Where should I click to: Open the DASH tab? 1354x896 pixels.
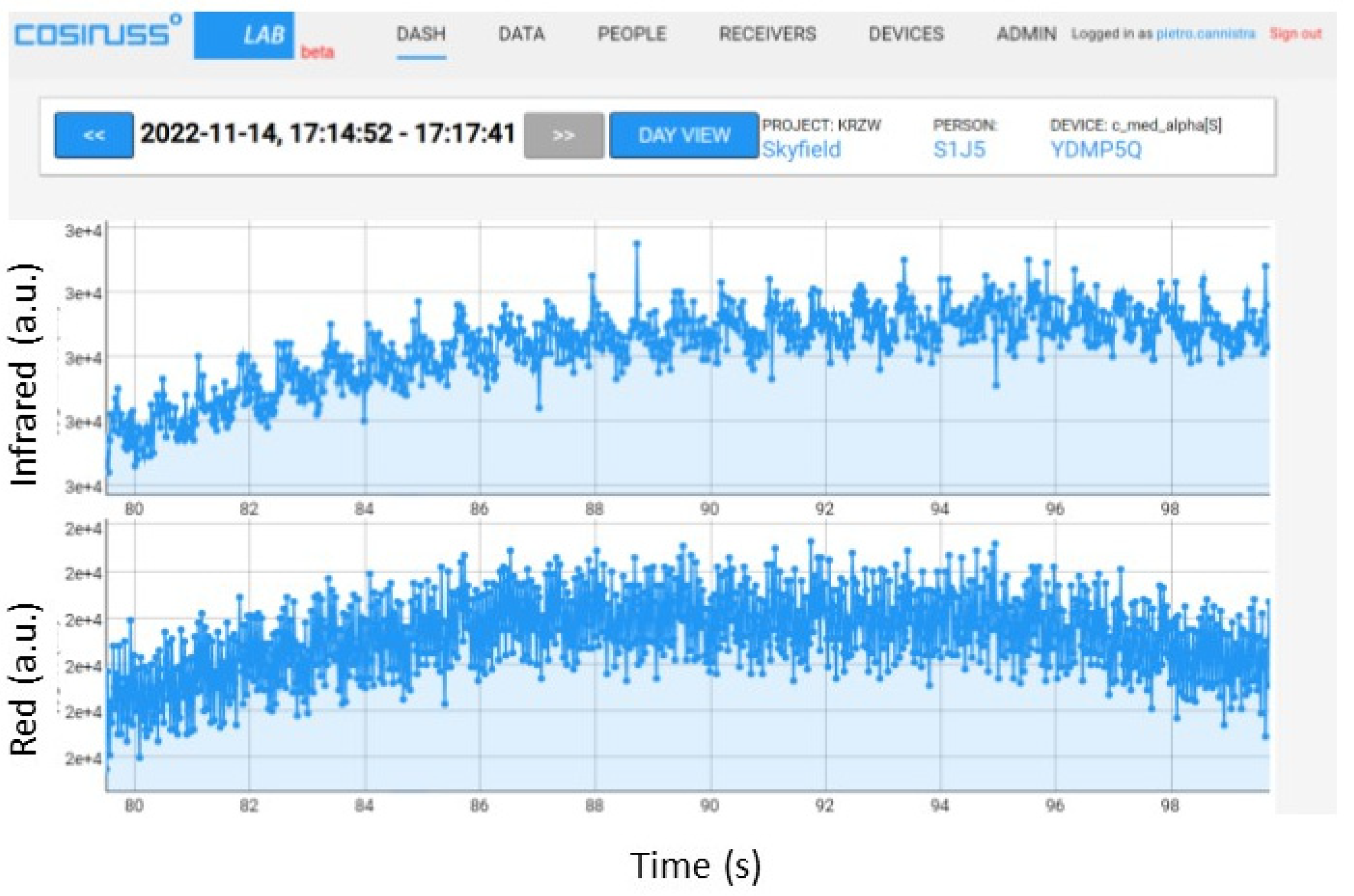[421, 35]
